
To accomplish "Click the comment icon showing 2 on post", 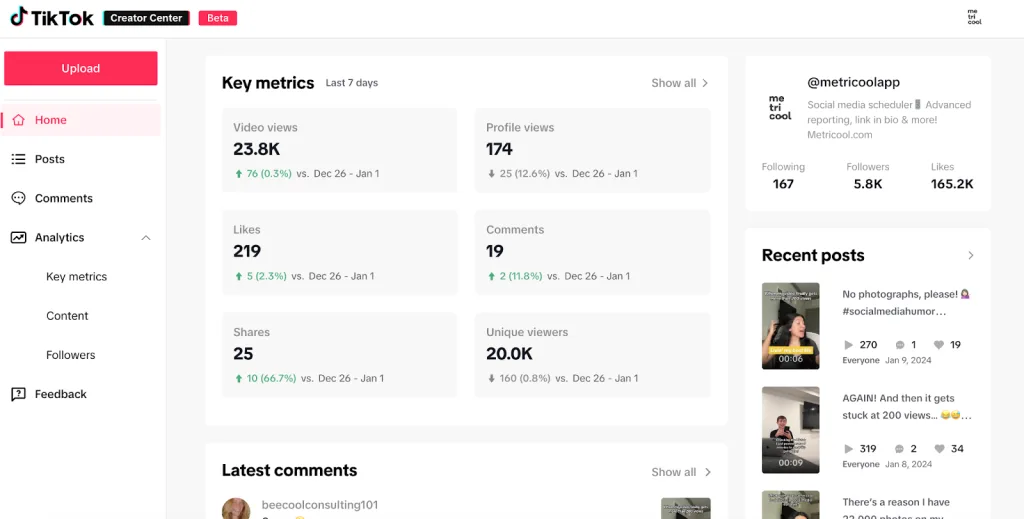I will (899, 448).
